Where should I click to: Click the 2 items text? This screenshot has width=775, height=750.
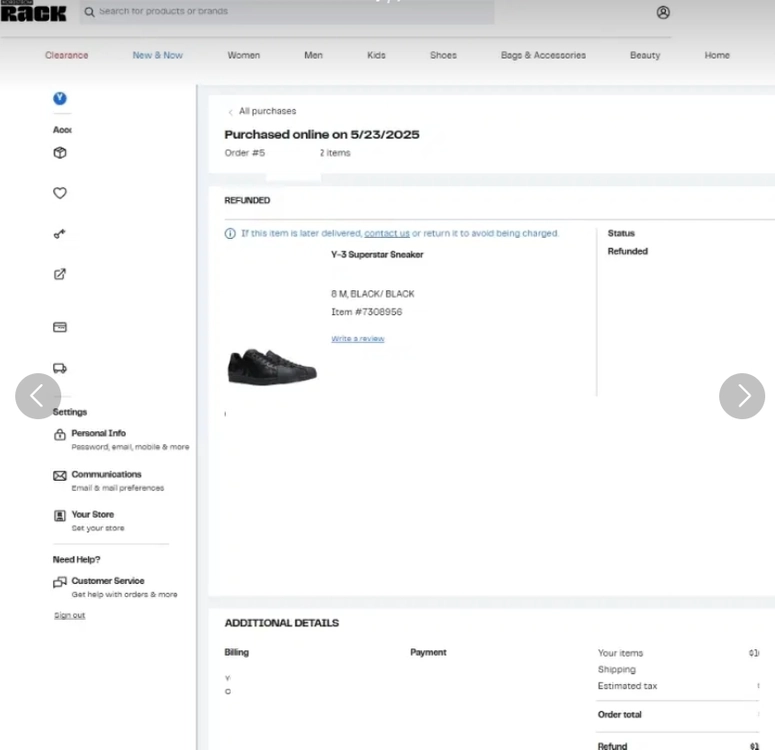(x=335, y=153)
